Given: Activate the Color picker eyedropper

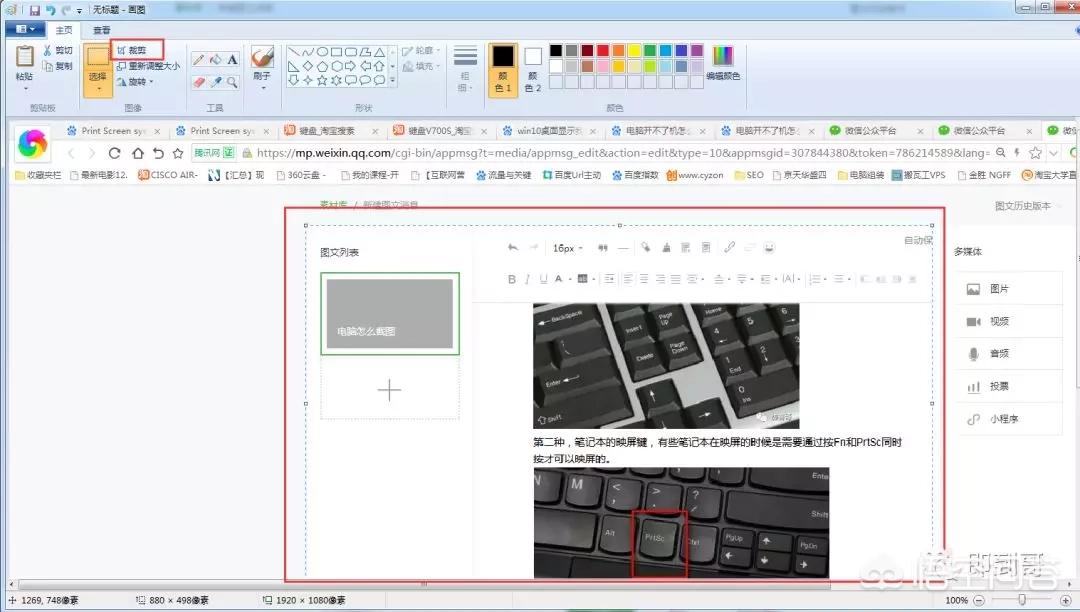Looking at the screenshot, I should pyautogui.click(x=215, y=82).
